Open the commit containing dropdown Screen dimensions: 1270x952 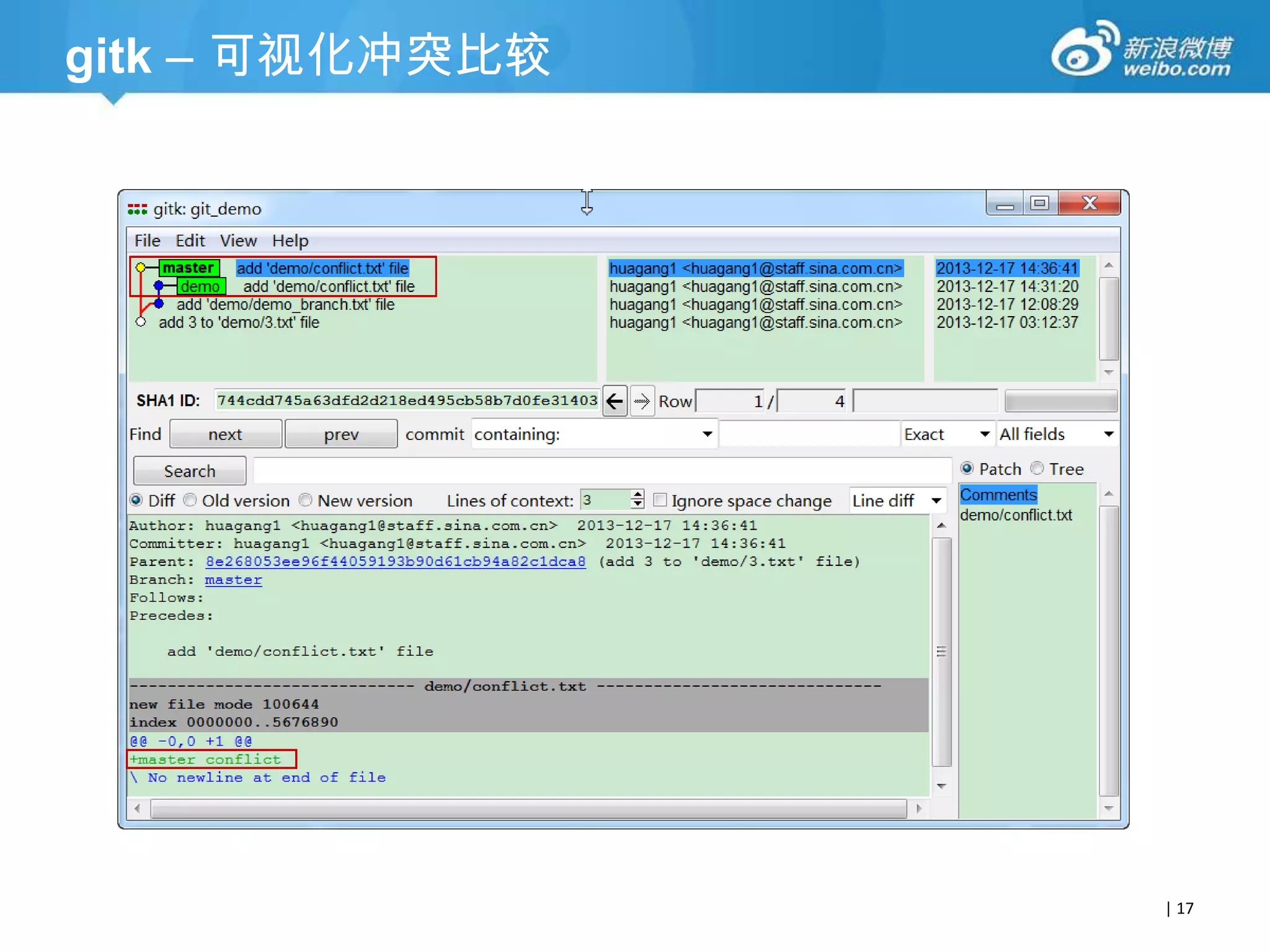pyautogui.click(x=707, y=434)
